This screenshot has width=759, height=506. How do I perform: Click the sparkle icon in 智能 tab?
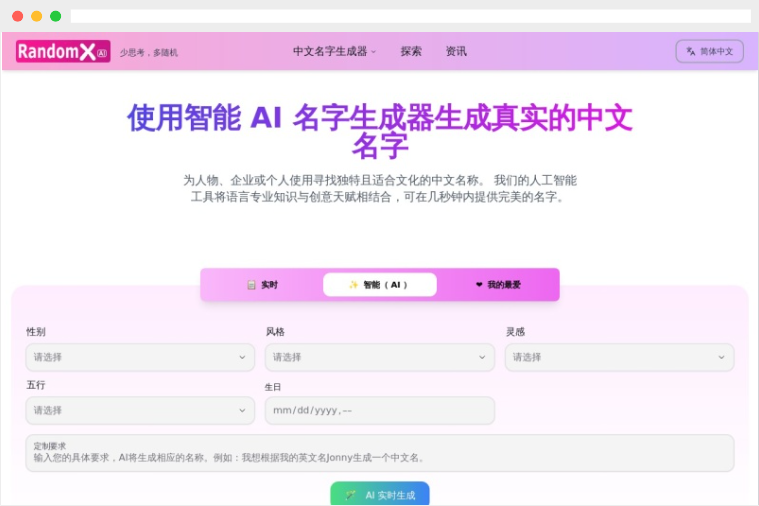(353, 285)
